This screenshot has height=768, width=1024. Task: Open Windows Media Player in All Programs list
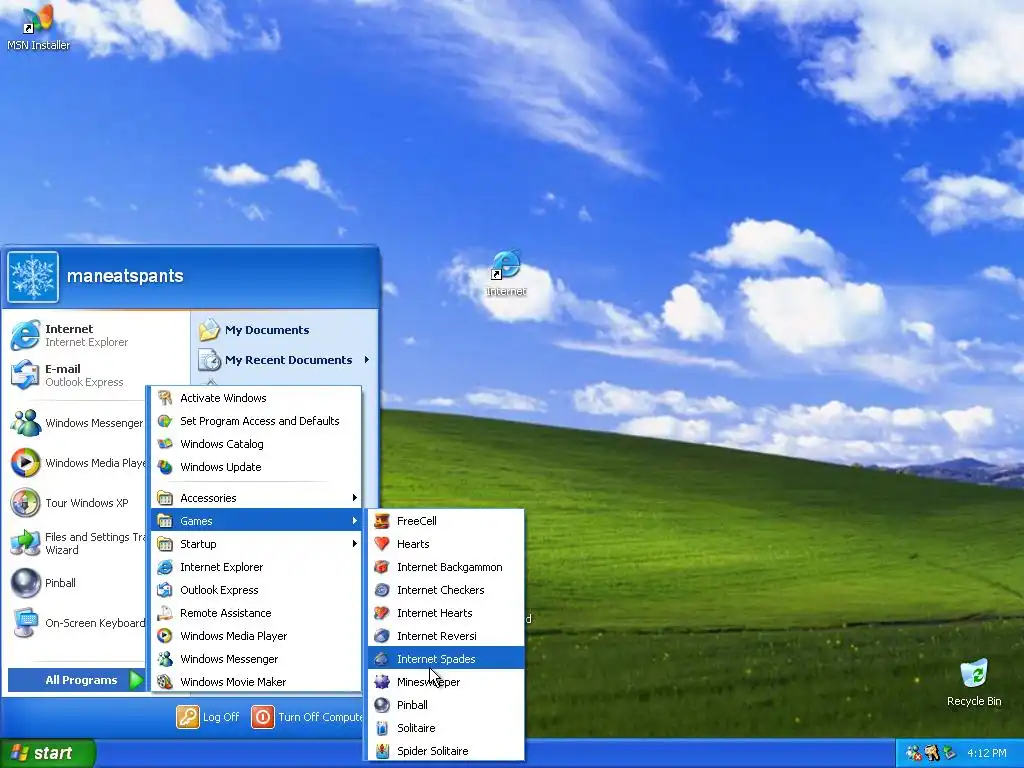pos(256,635)
